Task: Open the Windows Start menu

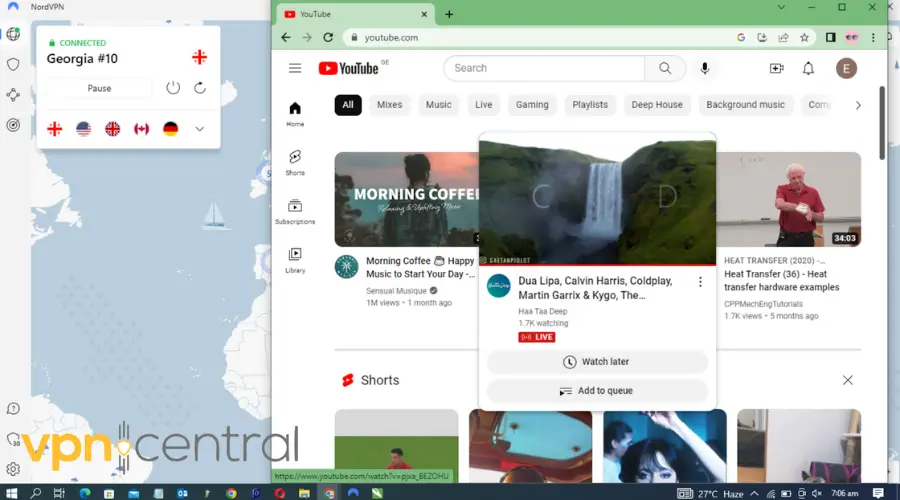Action: coord(11,493)
